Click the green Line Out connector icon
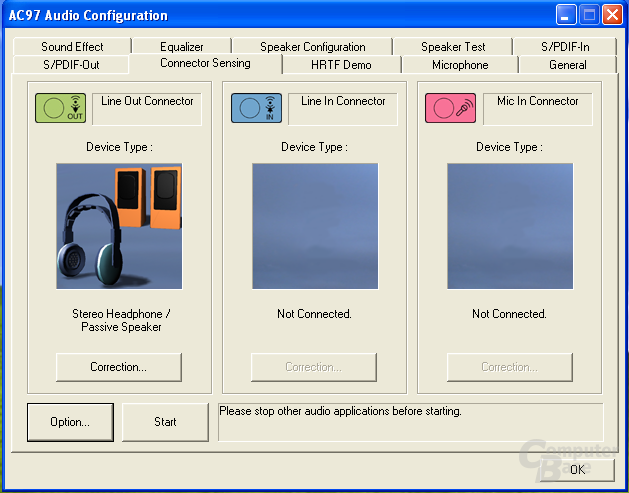This screenshot has height=493, width=629. 61,108
